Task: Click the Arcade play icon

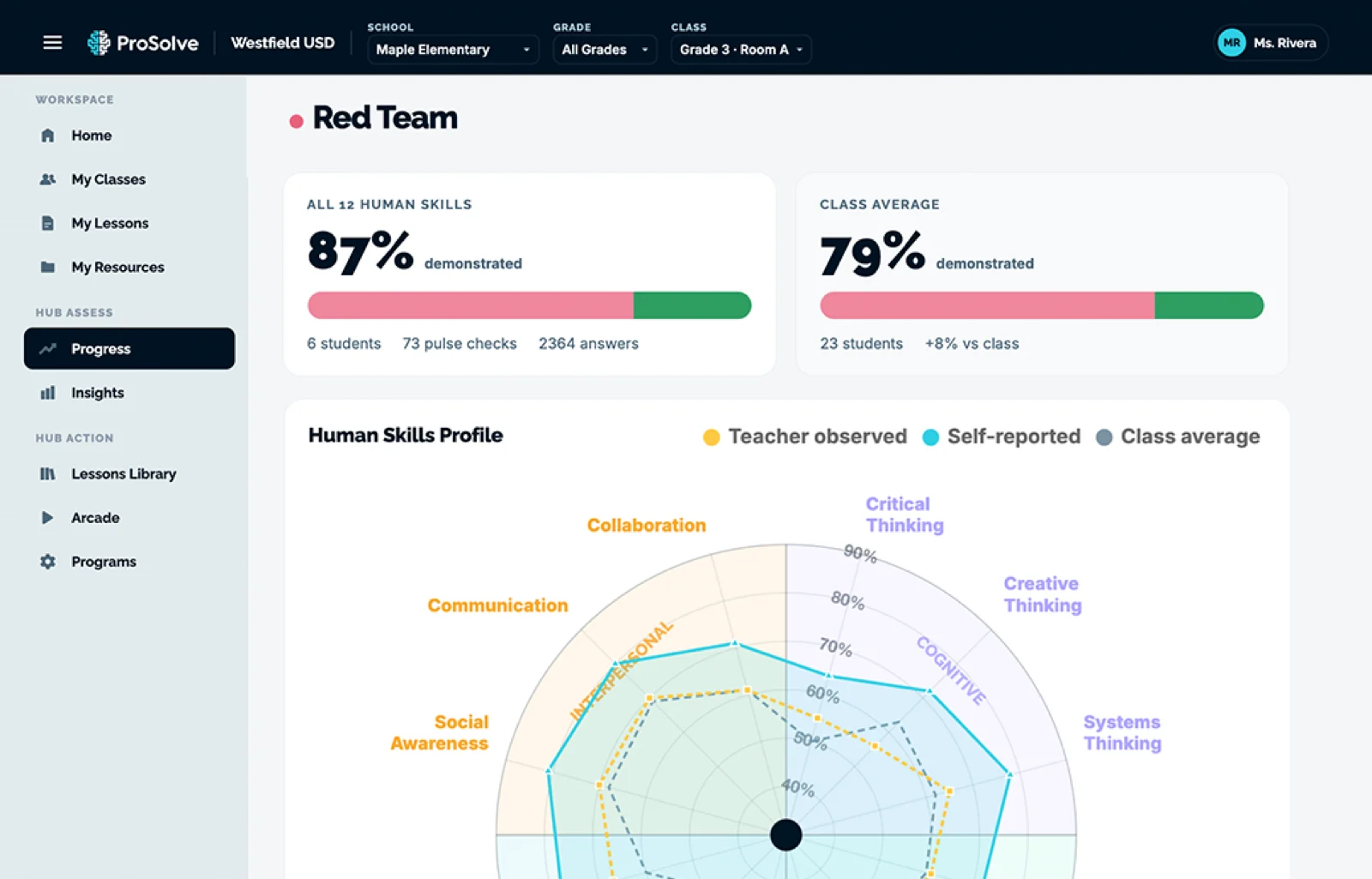Action: pos(48,518)
